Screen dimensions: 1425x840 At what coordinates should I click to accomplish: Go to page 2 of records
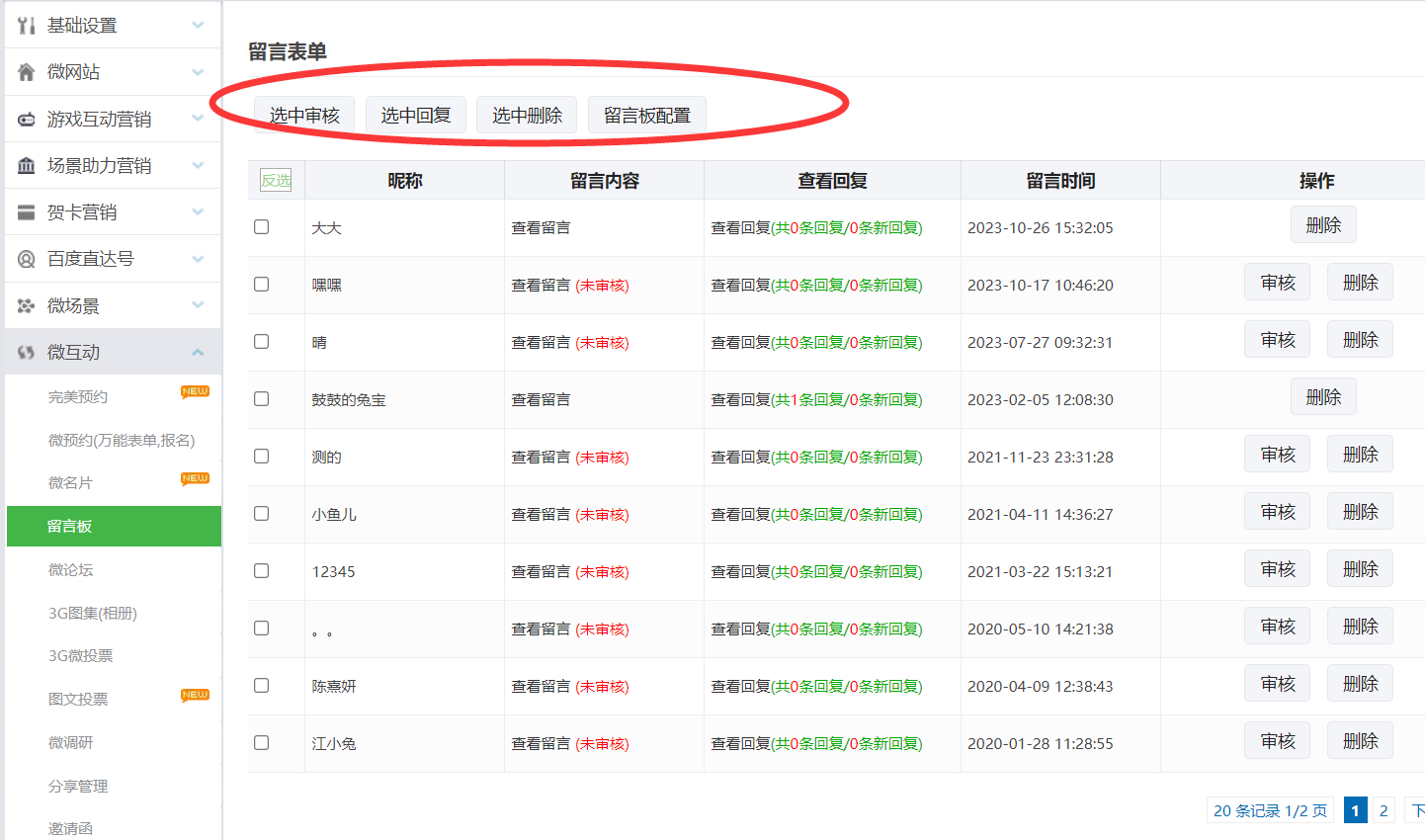1383,810
